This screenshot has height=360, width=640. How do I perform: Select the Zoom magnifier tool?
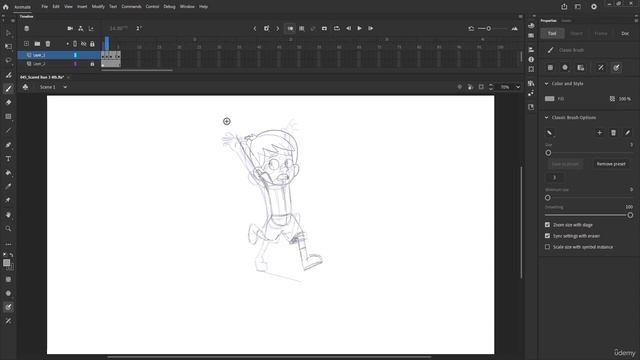[x=8, y=229]
